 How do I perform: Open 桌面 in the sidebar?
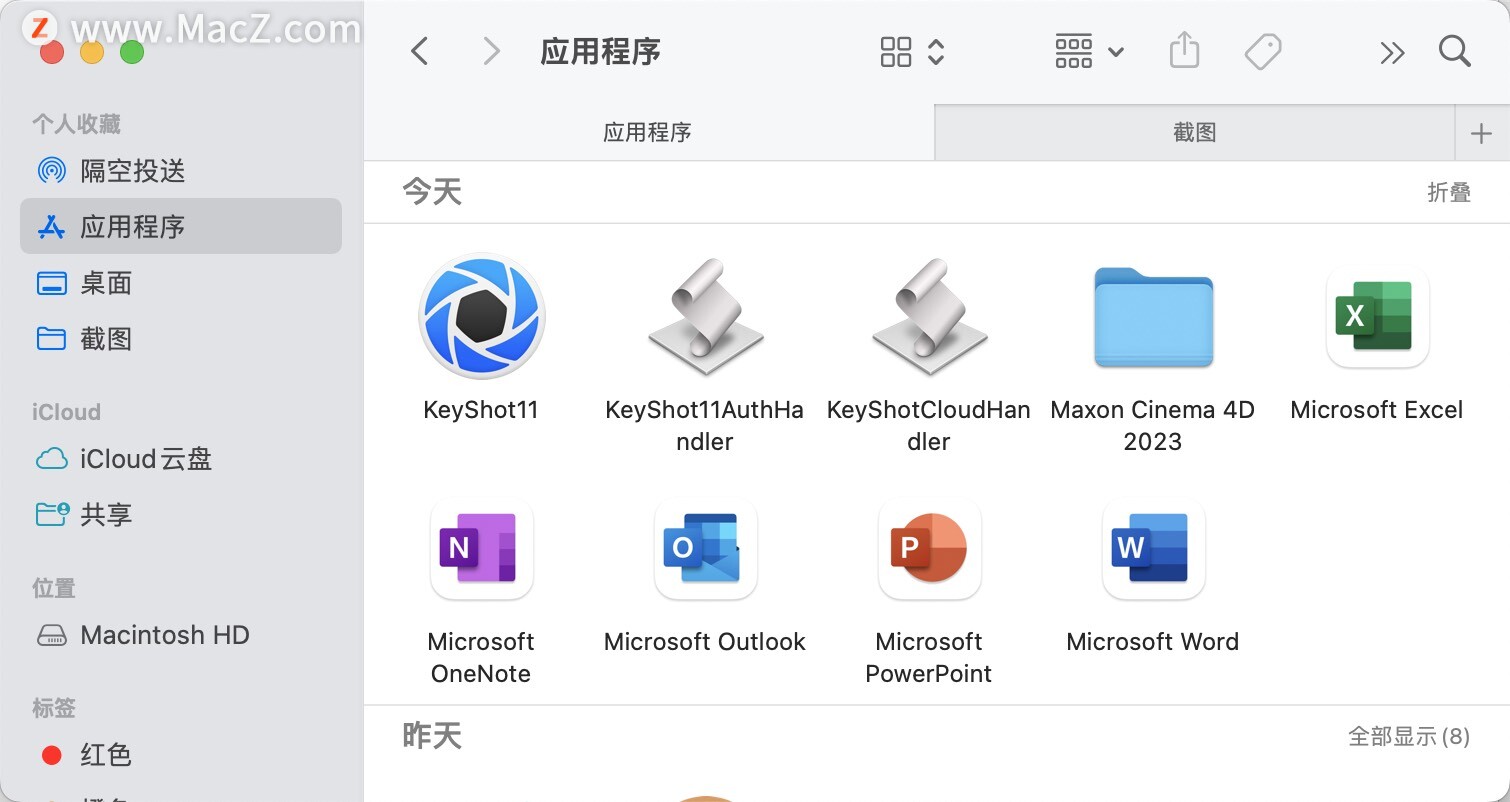click(x=180, y=283)
